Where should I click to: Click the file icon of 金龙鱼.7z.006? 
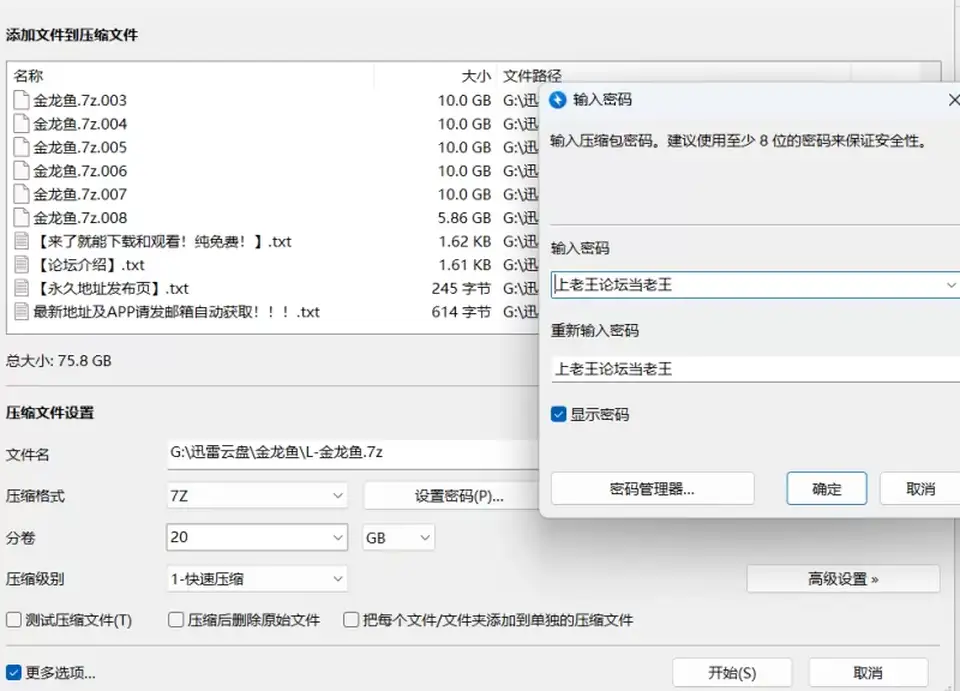(x=21, y=171)
